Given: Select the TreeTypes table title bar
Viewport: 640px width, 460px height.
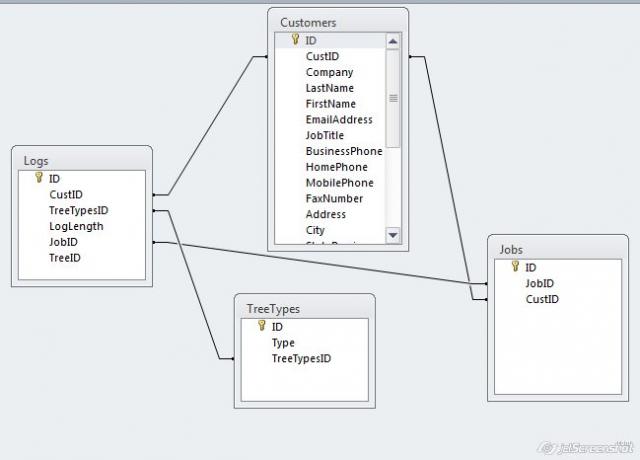Looking at the screenshot, I should [305, 309].
